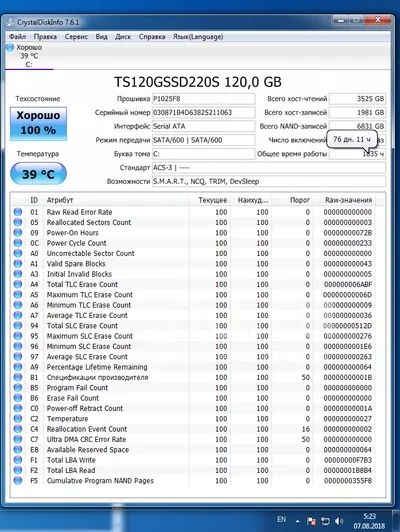
Task: Click the status icon for Reallocation Event Count
Action: pyautogui.click(x=18, y=429)
